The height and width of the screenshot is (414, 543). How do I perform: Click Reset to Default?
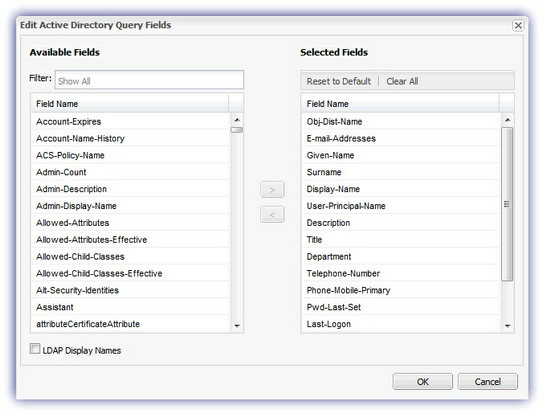coord(339,81)
